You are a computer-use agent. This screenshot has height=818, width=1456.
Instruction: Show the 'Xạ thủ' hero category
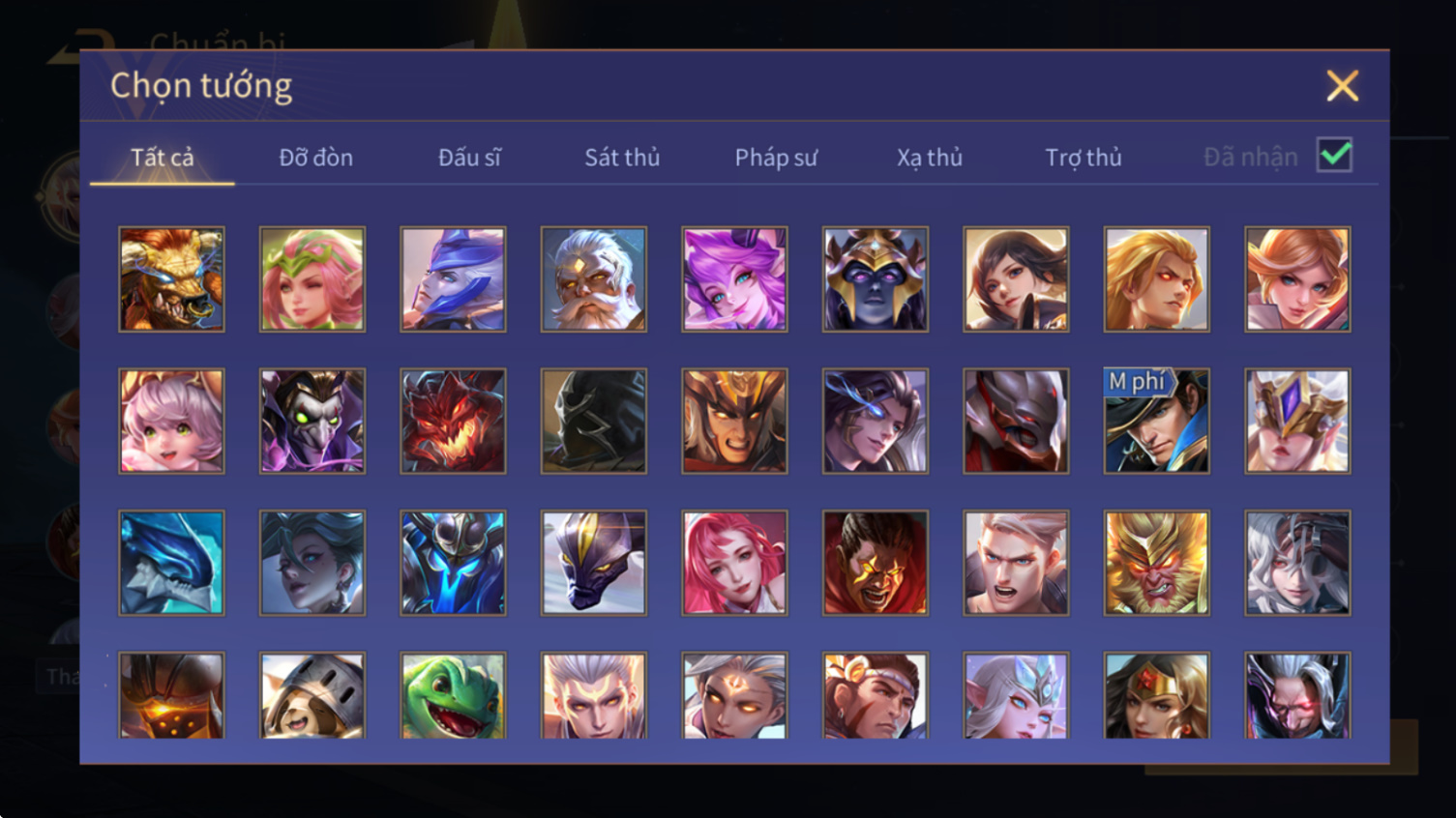pos(930,157)
